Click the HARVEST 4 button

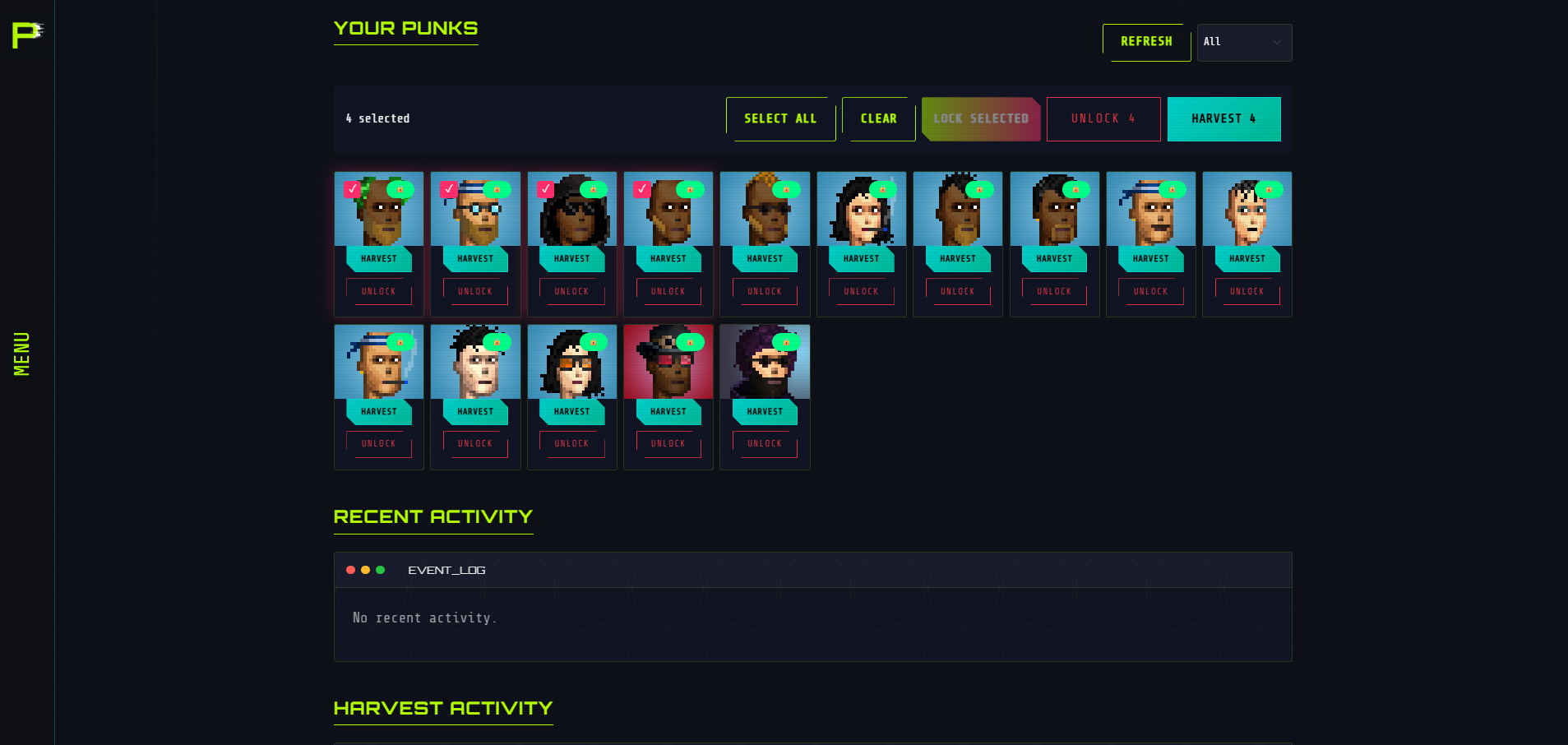click(1223, 119)
